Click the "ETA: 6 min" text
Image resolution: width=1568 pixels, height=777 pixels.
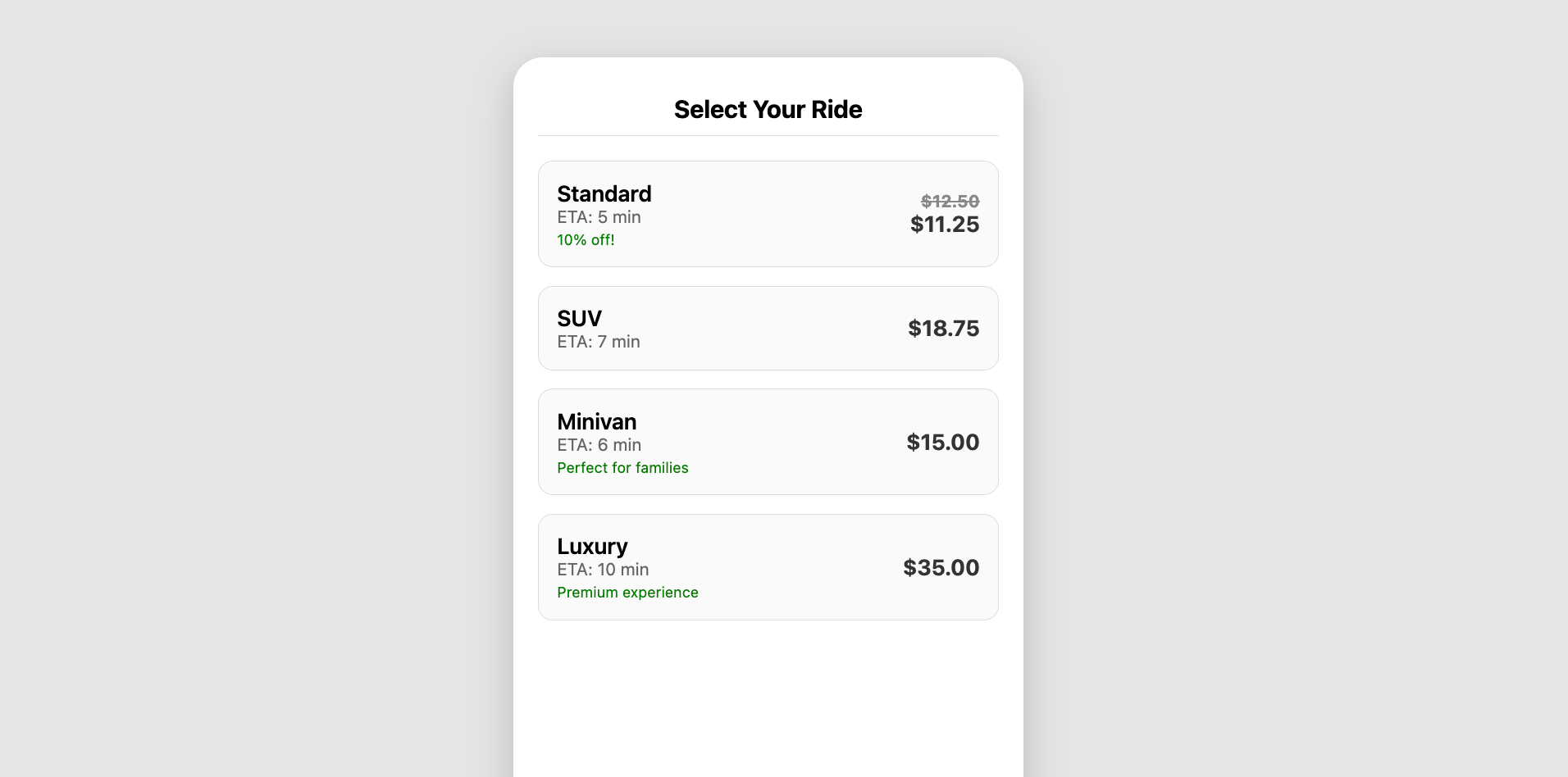point(599,445)
